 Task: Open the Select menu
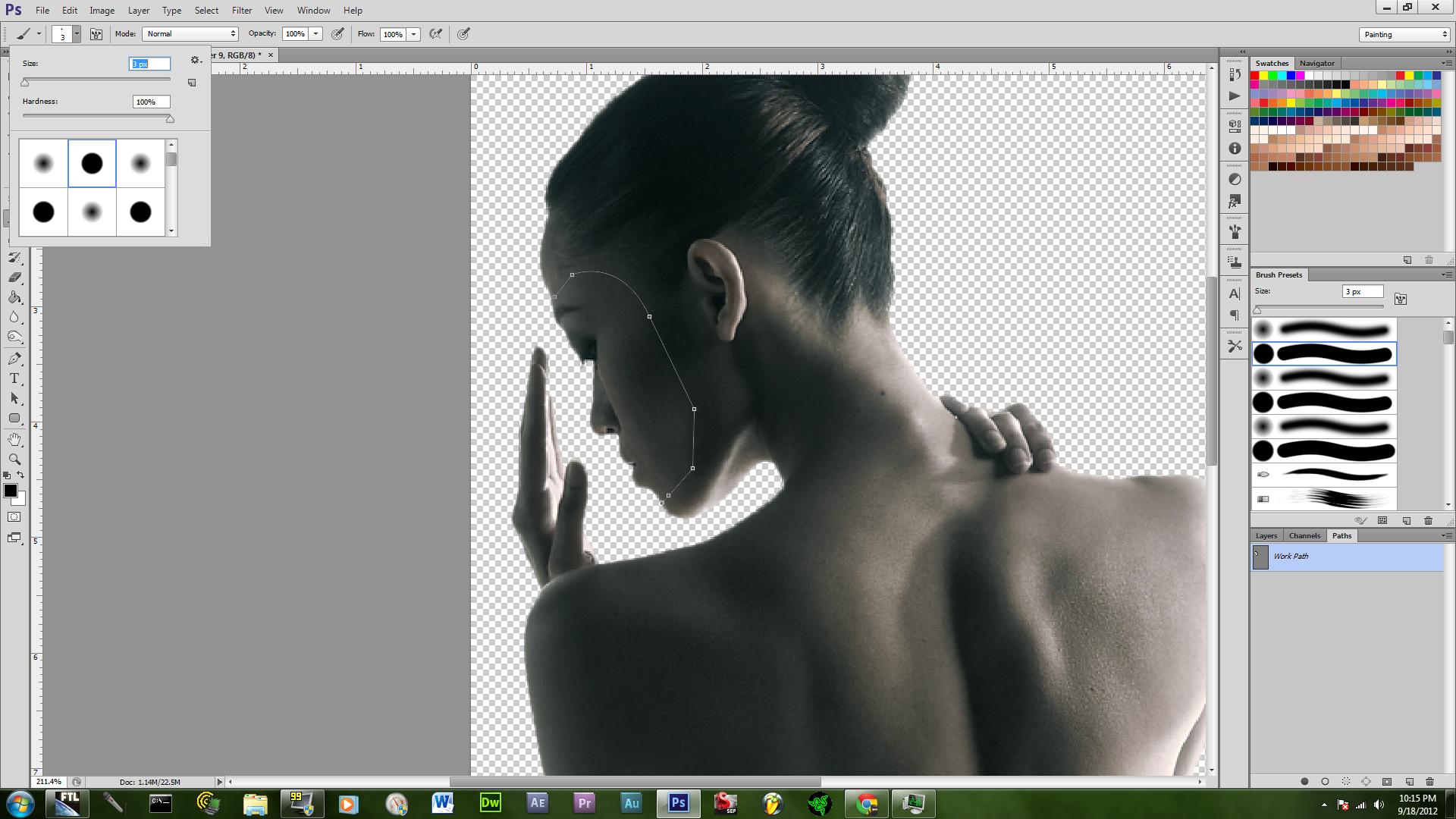pyautogui.click(x=206, y=11)
